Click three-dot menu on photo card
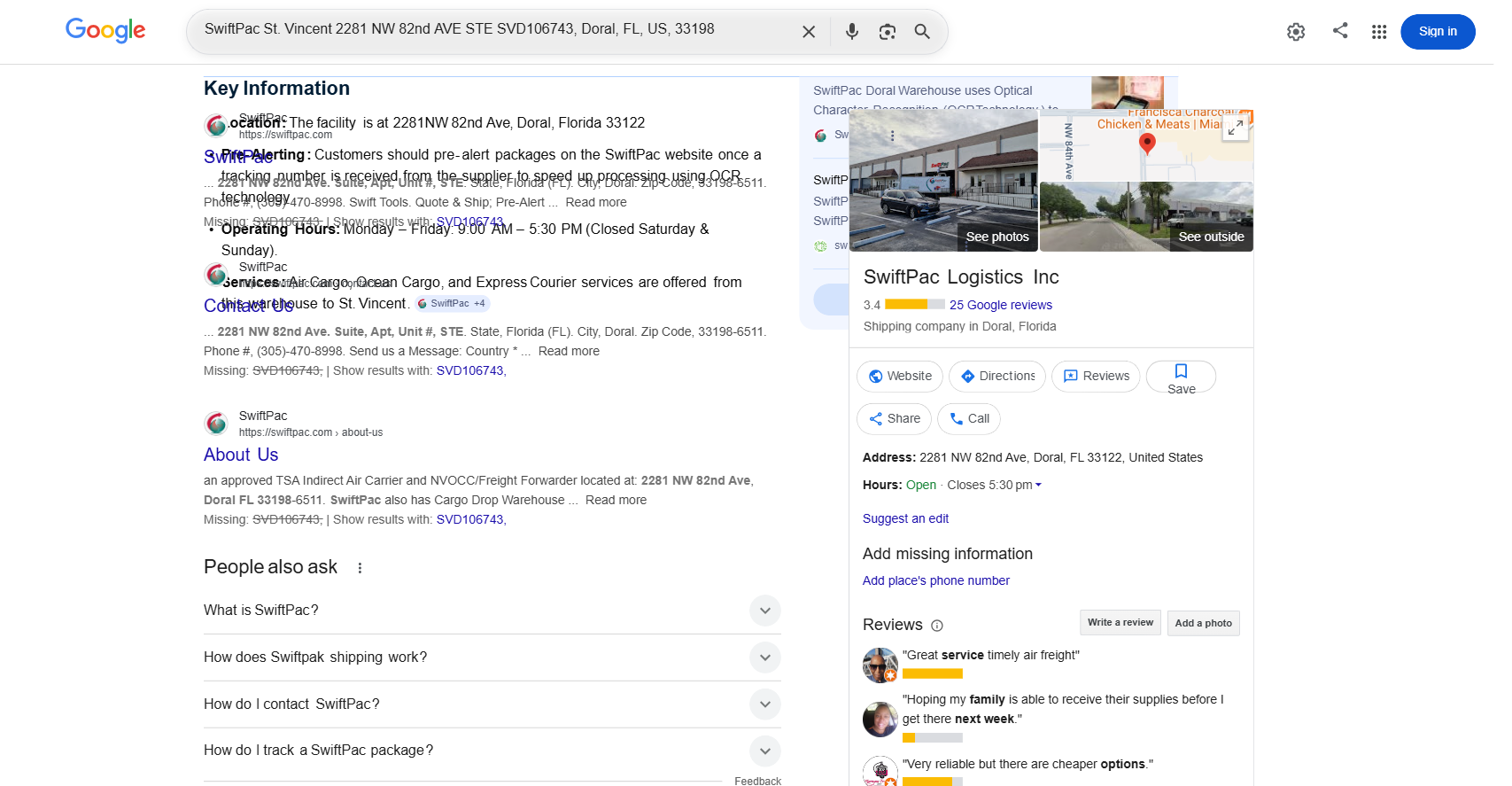 [x=892, y=136]
